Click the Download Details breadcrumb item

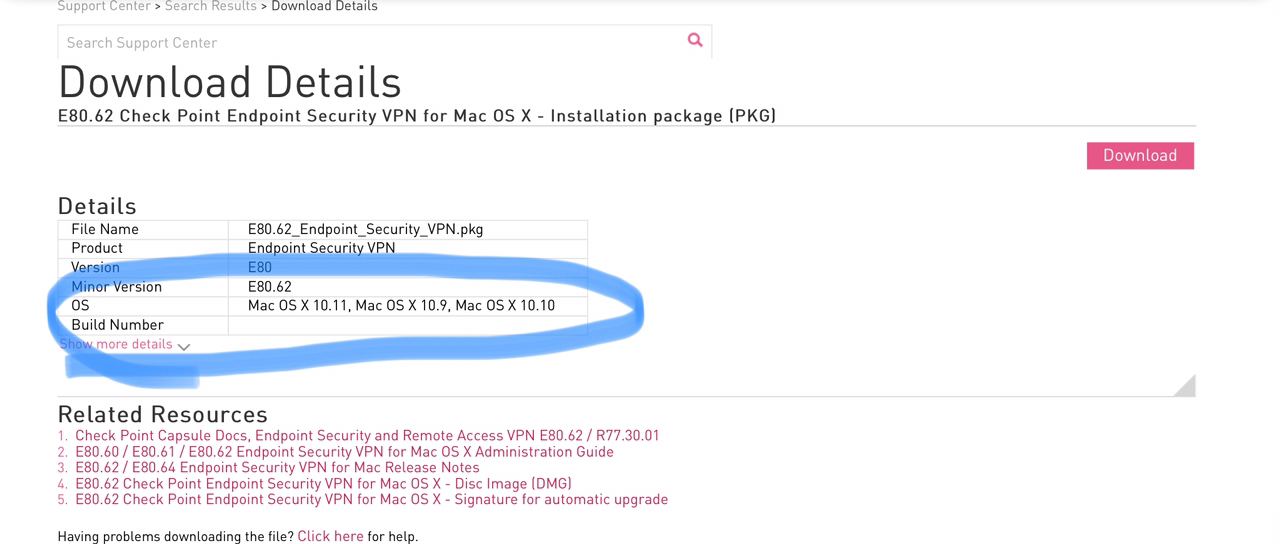[x=324, y=6]
